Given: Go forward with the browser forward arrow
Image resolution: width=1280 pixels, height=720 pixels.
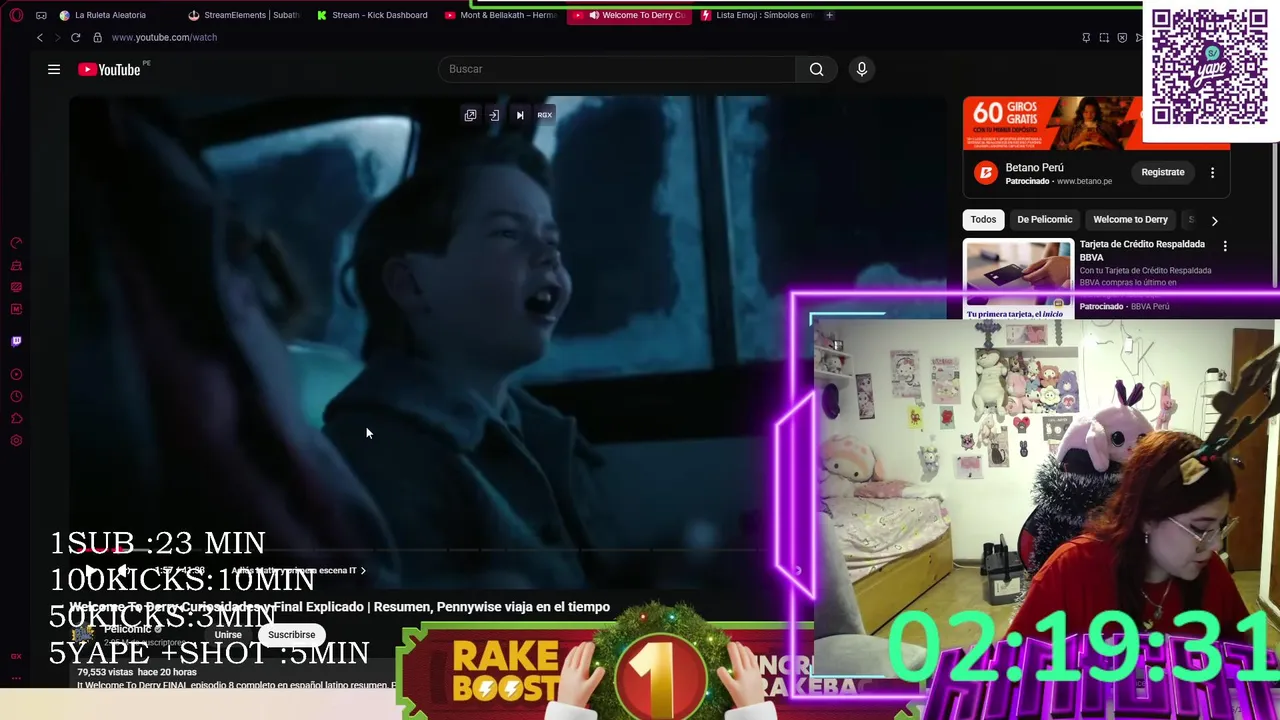Looking at the screenshot, I should pyautogui.click(x=57, y=37).
